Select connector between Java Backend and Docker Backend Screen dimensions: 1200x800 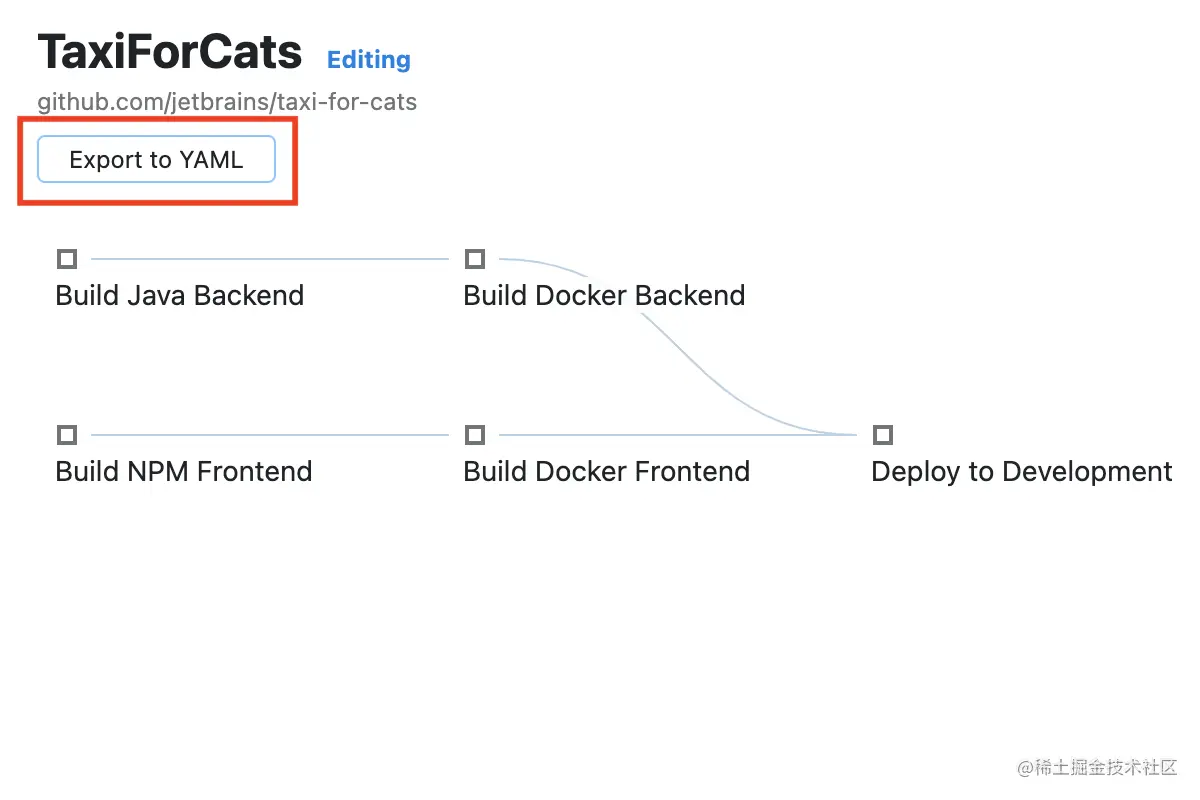pos(270,259)
